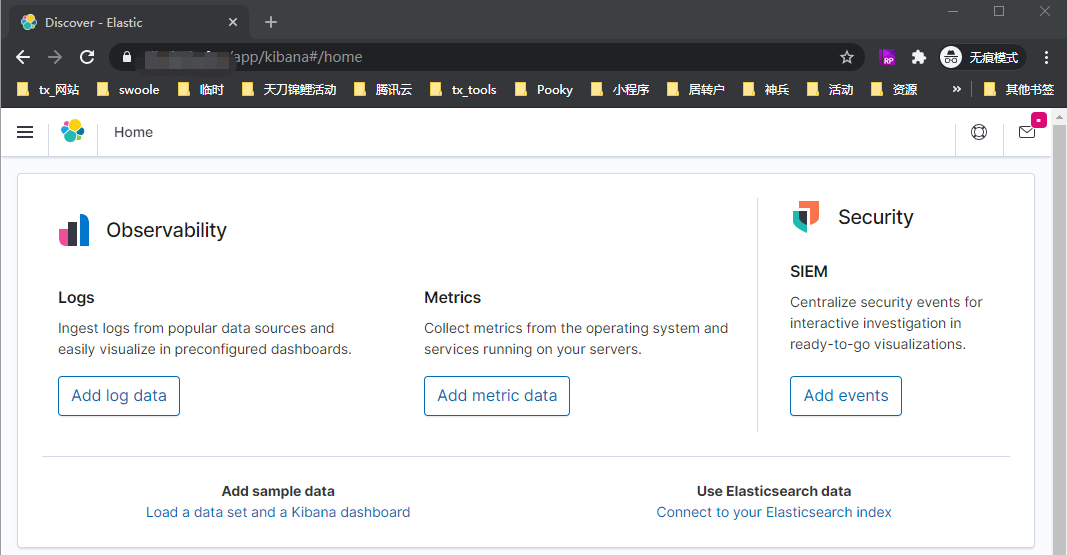
Task: Open a new browser tab
Action: 271,22
